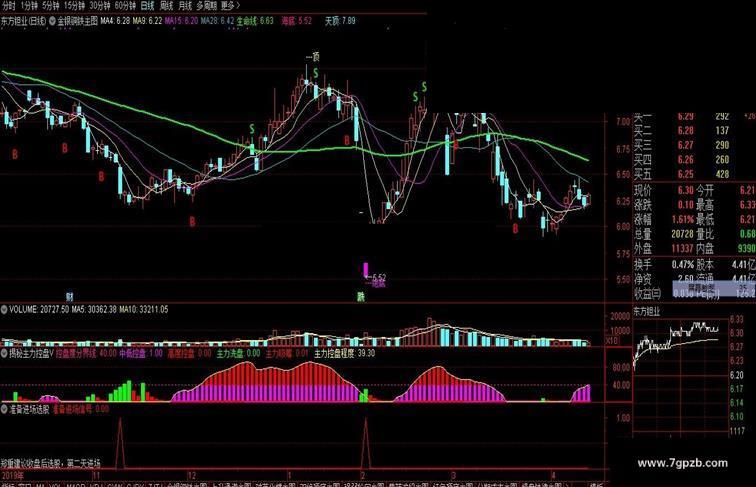Click the 顶 marker at the chart peak

(313, 57)
